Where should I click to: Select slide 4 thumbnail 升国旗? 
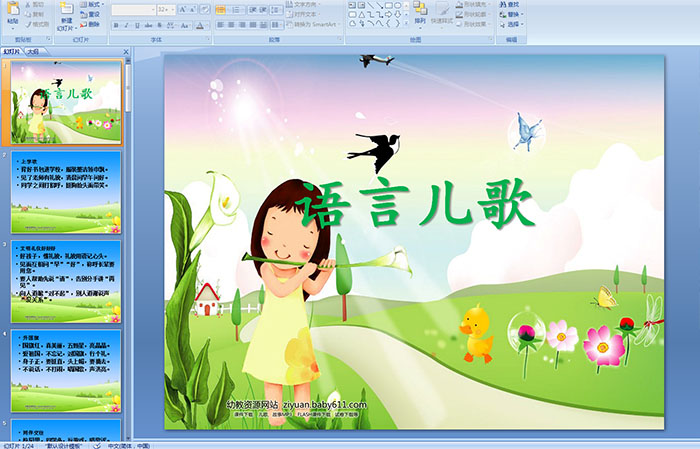66,371
